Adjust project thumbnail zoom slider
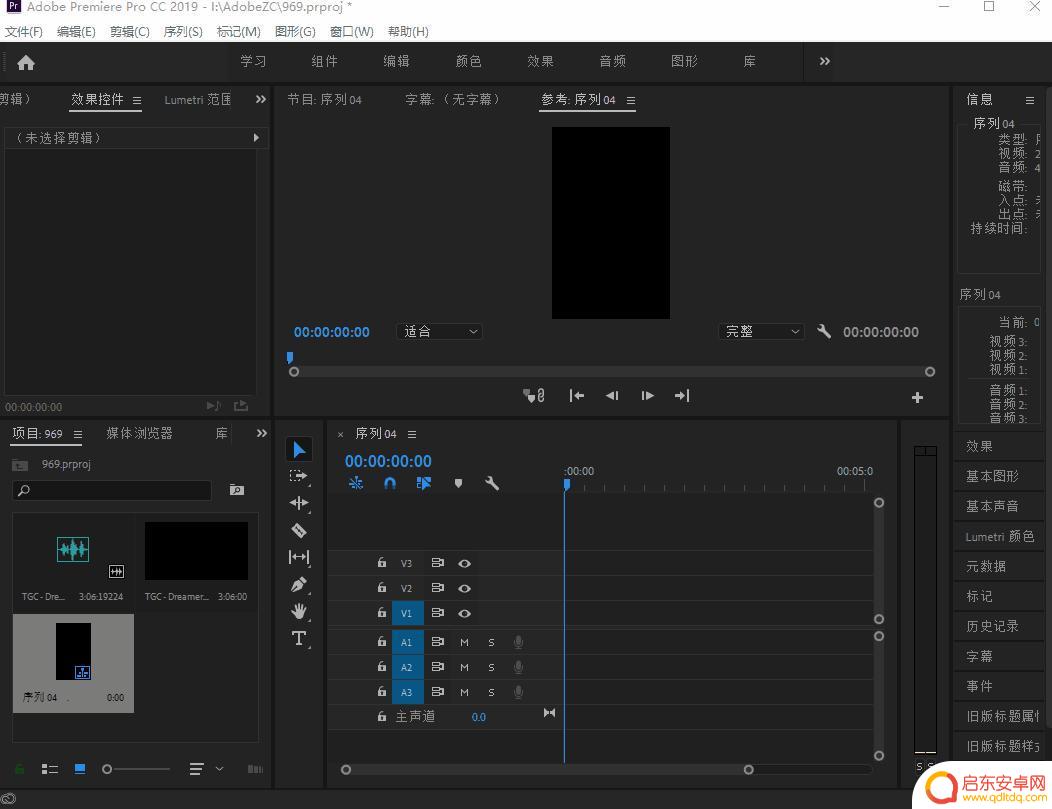 pyautogui.click(x=136, y=769)
